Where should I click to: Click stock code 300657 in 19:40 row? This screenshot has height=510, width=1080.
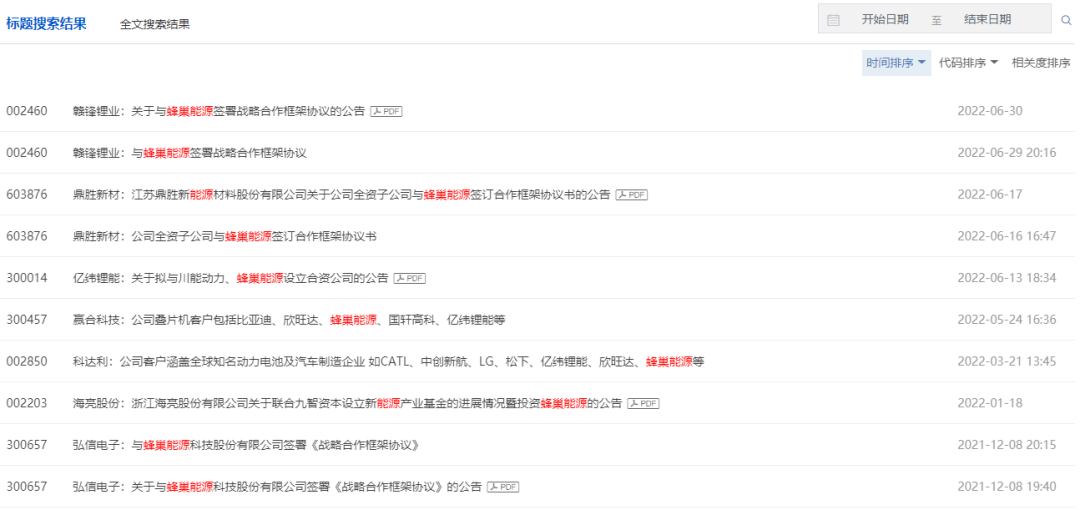tap(27, 487)
